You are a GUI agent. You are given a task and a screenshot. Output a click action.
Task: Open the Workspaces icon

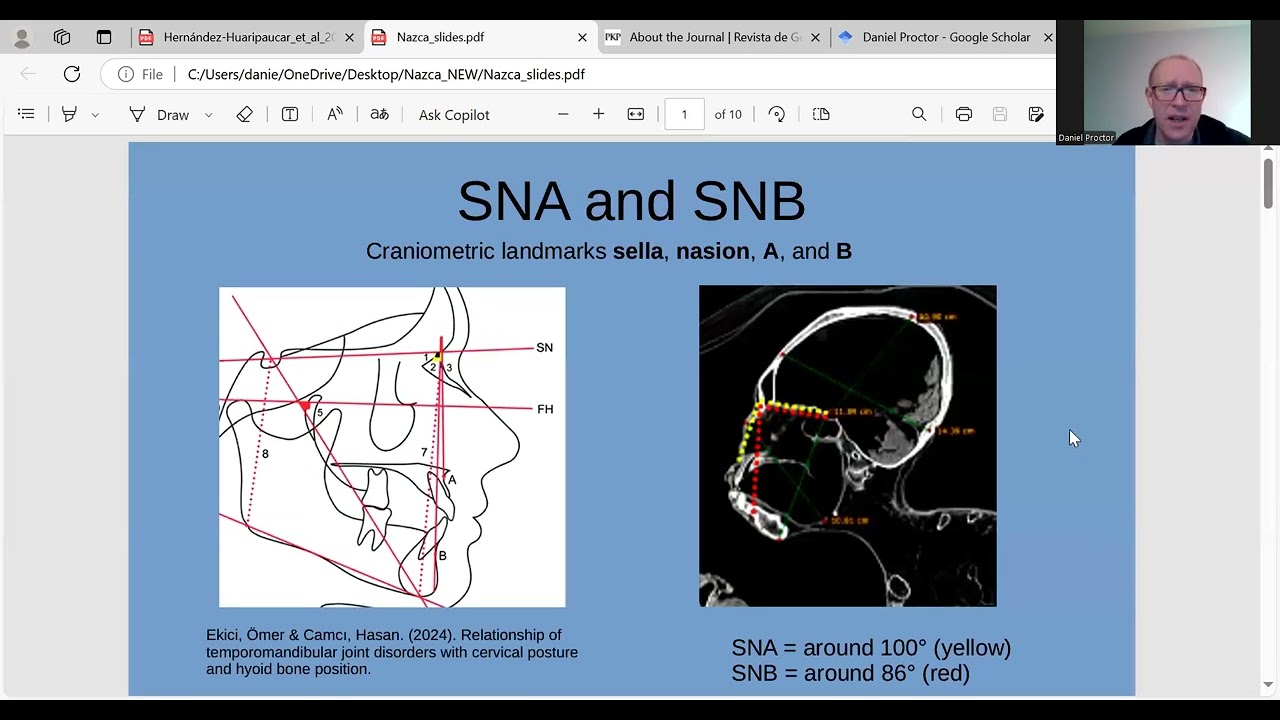[62, 37]
